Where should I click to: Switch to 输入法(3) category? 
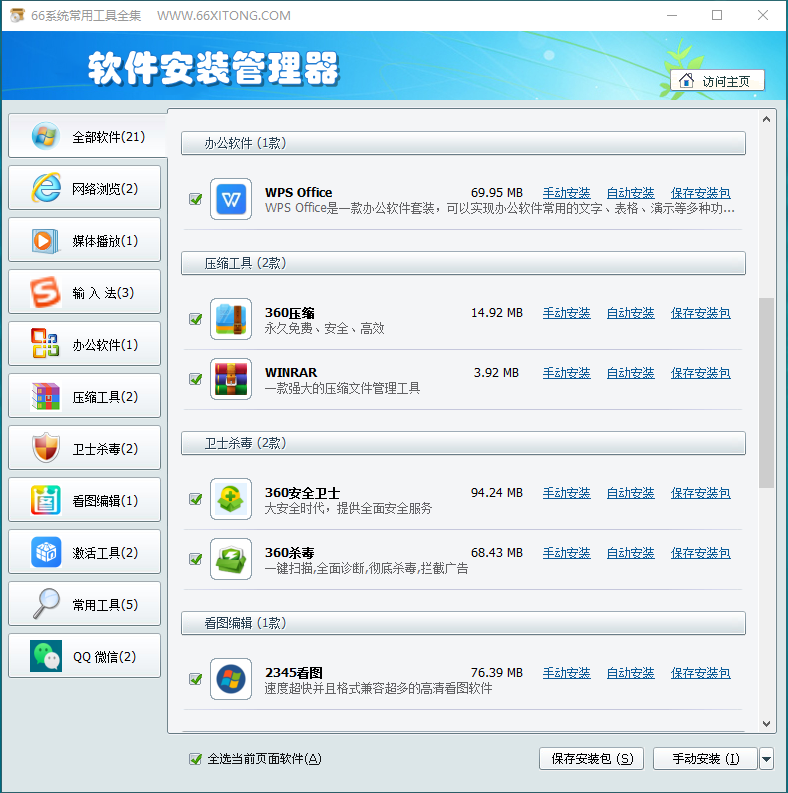click(x=84, y=292)
